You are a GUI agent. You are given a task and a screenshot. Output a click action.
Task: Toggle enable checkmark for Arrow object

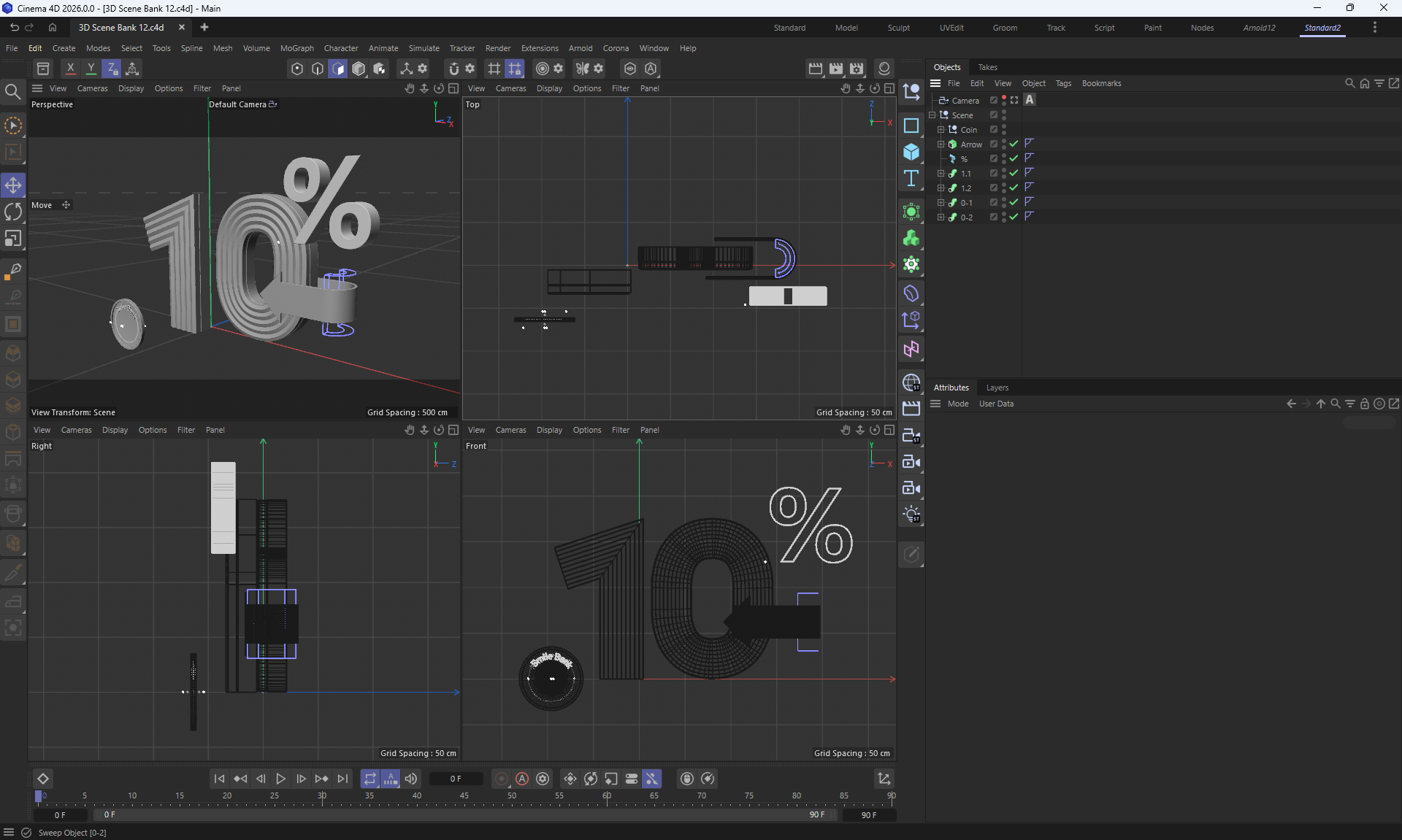(x=1014, y=145)
